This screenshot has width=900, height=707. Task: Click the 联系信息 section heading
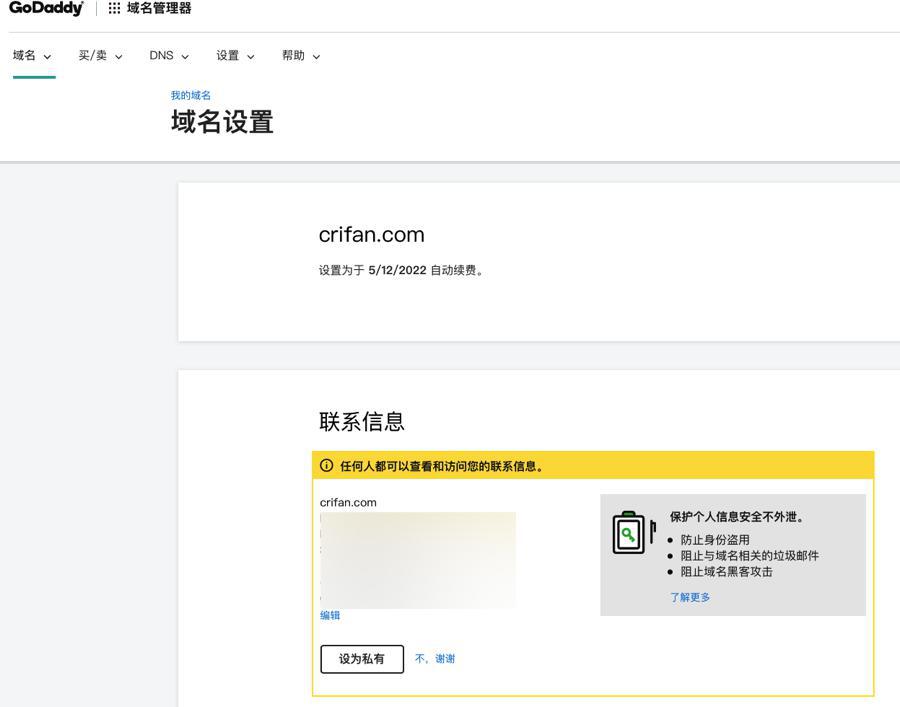click(x=362, y=421)
